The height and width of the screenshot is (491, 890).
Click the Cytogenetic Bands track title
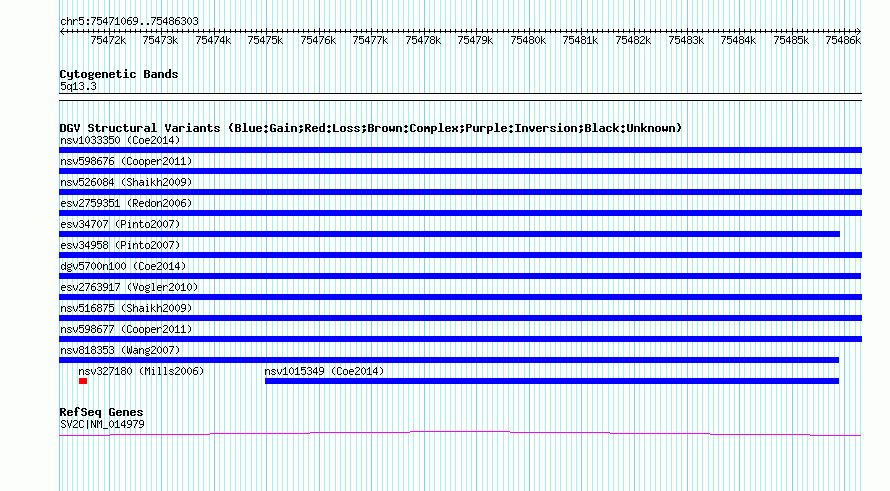pyautogui.click(x=119, y=74)
